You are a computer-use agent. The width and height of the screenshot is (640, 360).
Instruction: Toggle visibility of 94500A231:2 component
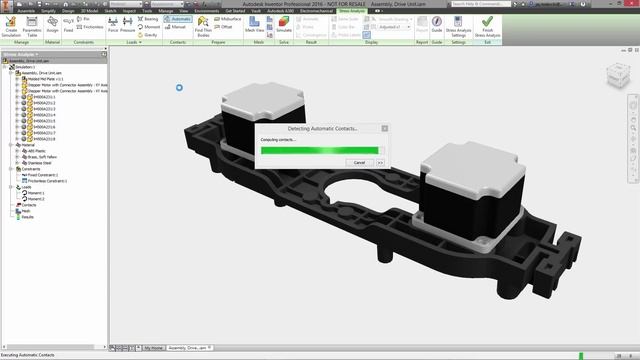pyautogui.click(x=24, y=103)
